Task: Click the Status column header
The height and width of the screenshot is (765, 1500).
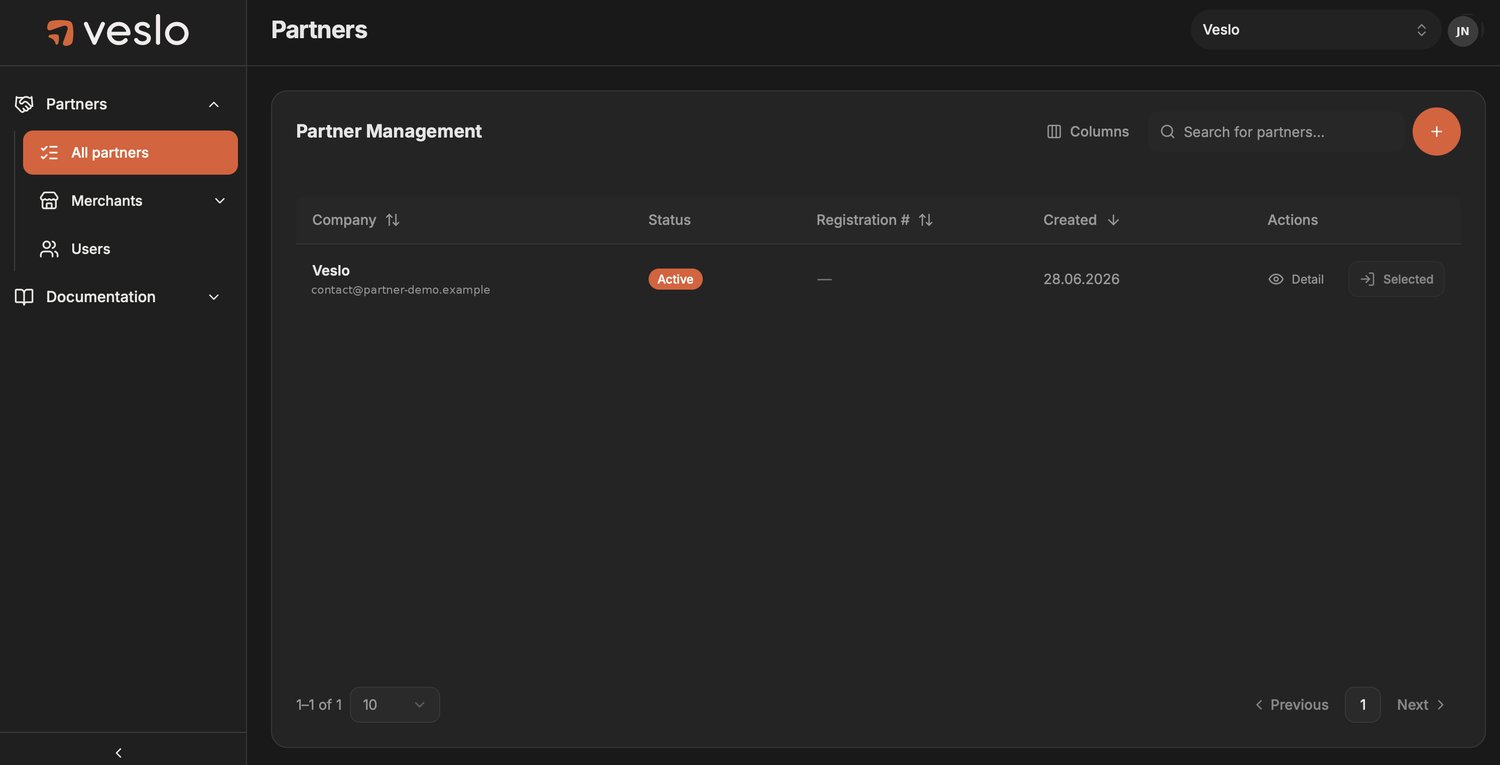Action: (x=669, y=220)
